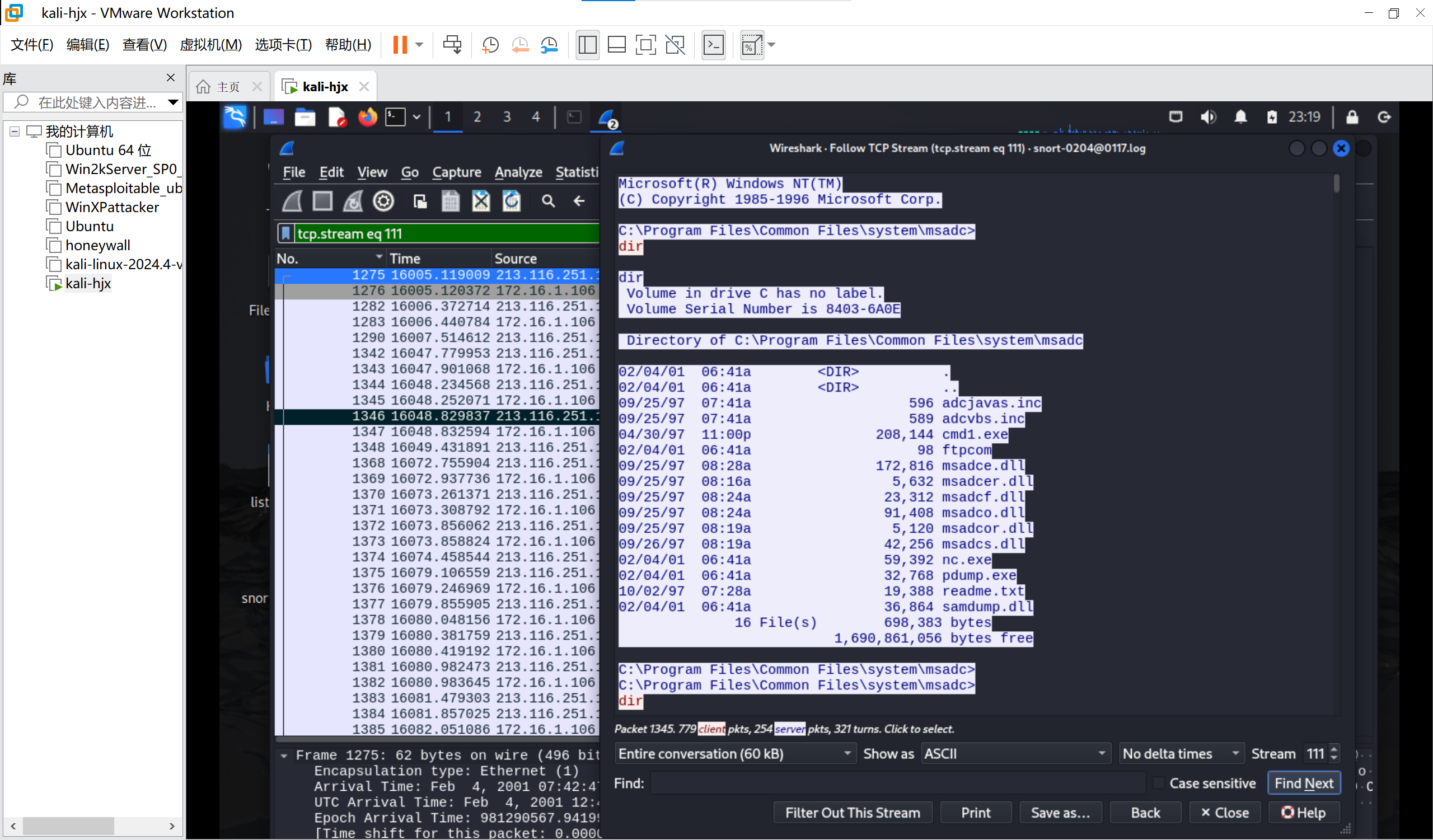Open the pause button dropdown arrow
This screenshot has height=840, width=1433.
pos(419,44)
